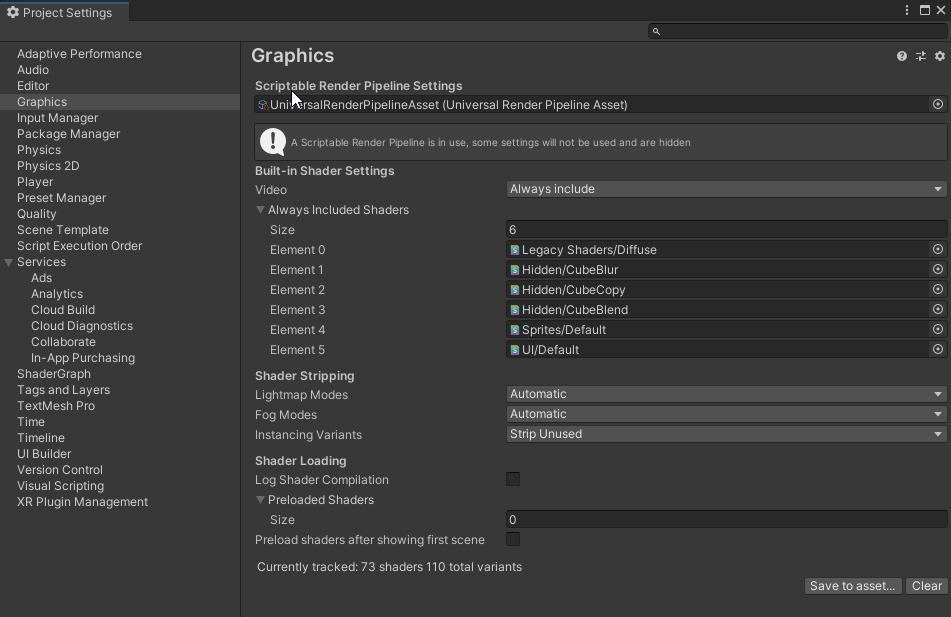
Task: Click the Save to asset button
Action: coord(852,586)
